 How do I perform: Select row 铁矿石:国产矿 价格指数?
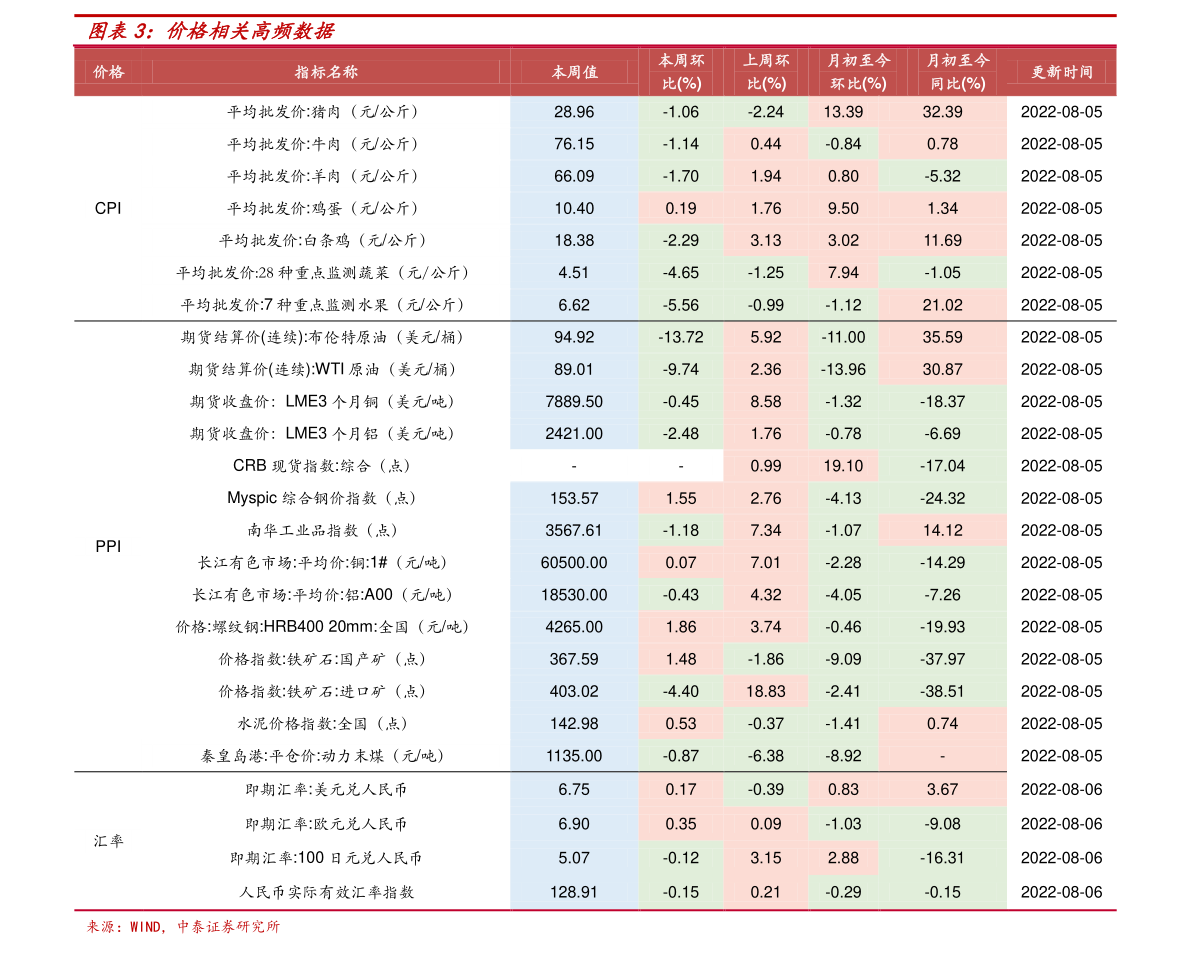point(595,659)
